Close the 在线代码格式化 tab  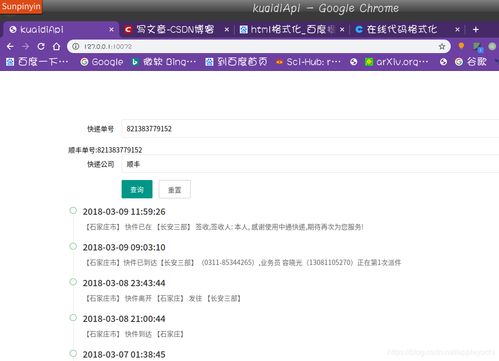click(457, 30)
